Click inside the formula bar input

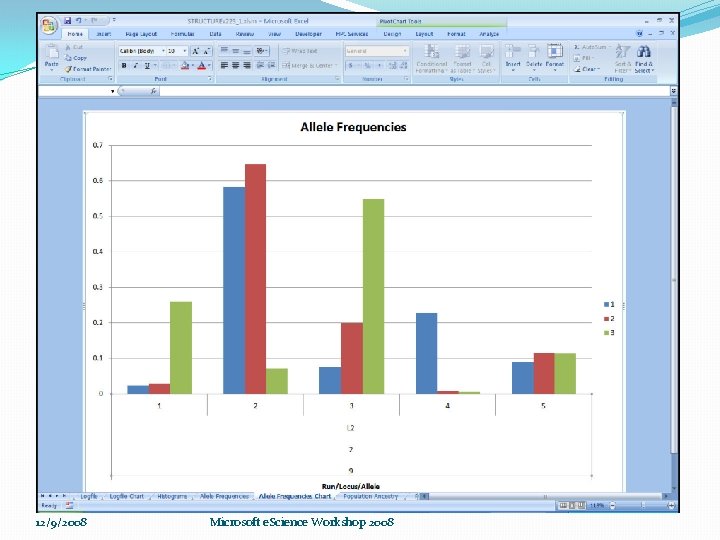[x=415, y=91]
